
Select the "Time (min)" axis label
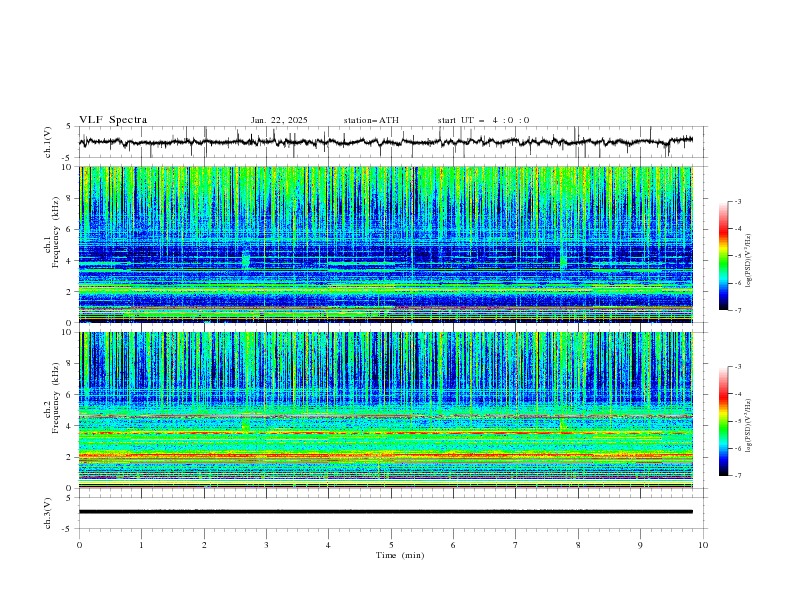click(400, 555)
